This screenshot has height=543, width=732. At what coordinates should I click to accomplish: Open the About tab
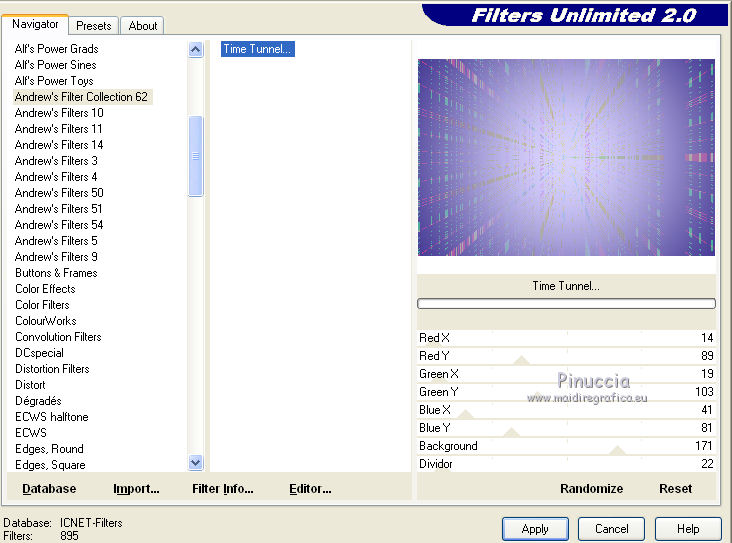pyautogui.click(x=142, y=26)
